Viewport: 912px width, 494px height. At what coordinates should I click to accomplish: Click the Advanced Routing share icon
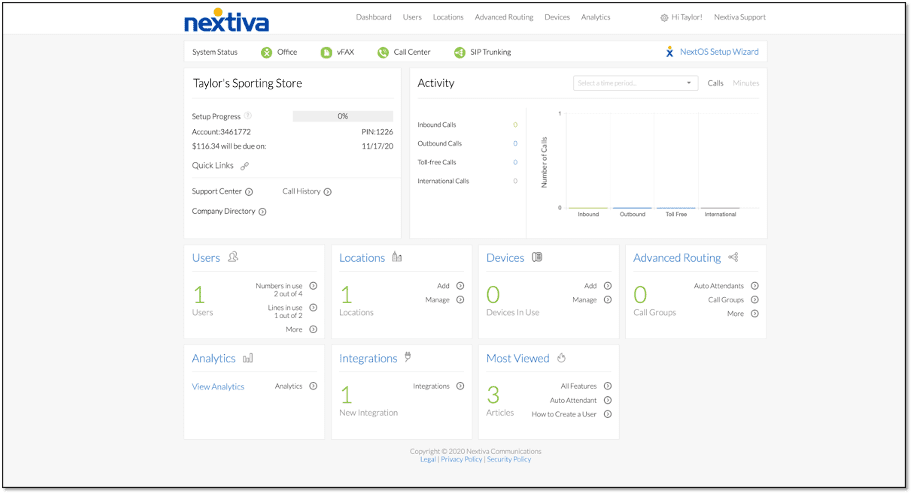(733, 257)
